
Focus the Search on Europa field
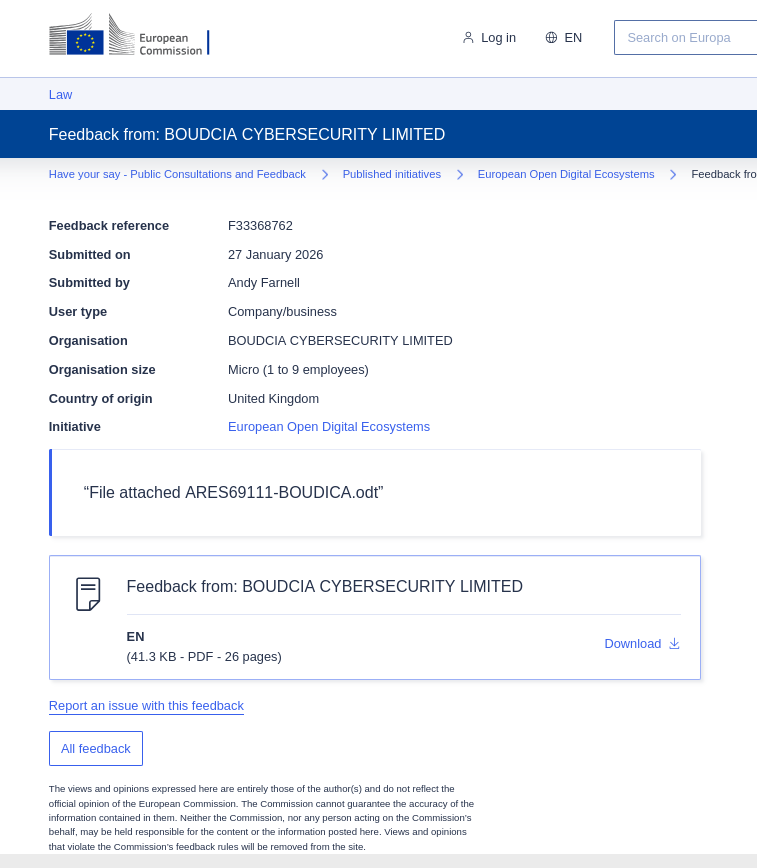[x=686, y=38]
